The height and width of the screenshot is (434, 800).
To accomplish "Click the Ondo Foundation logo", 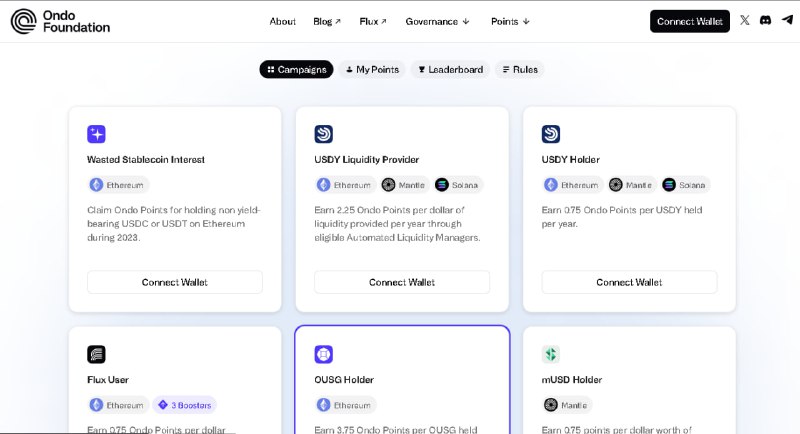I will (60, 21).
